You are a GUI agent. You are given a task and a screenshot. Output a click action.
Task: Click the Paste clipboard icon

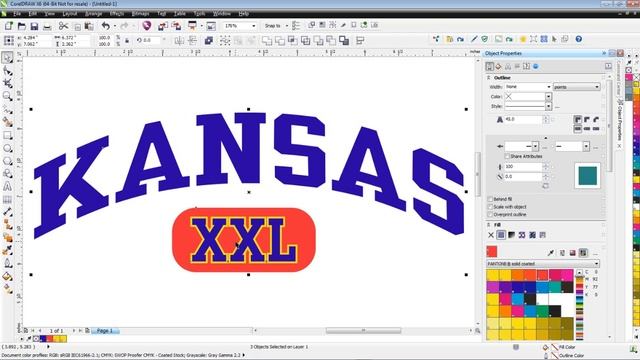coord(89,27)
